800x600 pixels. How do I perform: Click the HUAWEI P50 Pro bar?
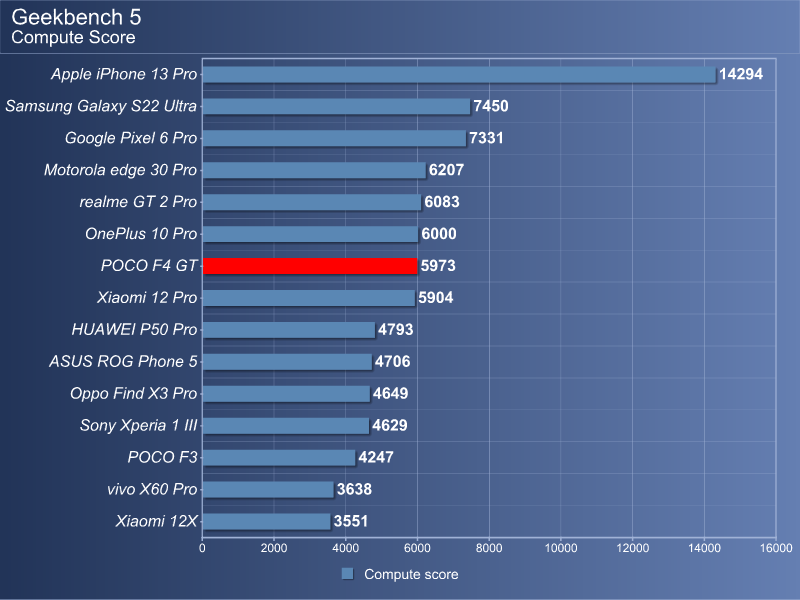click(289, 330)
